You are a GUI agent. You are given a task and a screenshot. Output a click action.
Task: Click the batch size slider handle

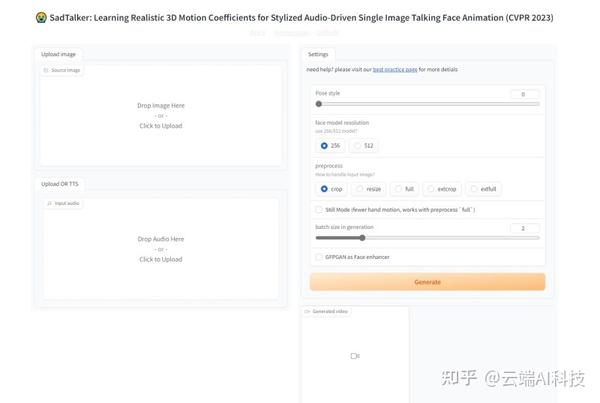tap(362, 238)
